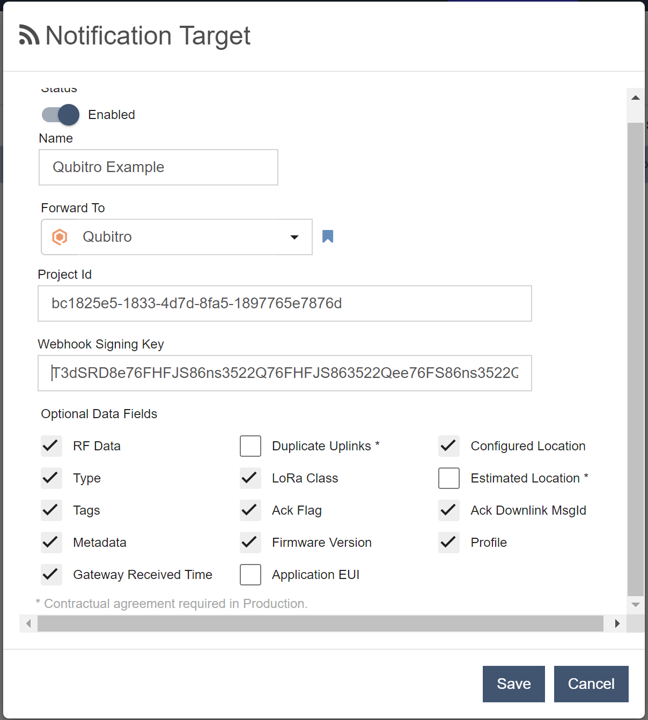The width and height of the screenshot is (648, 720).
Task: Uncheck the Firmware Version checkbox
Action: click(x=250, y=542)
